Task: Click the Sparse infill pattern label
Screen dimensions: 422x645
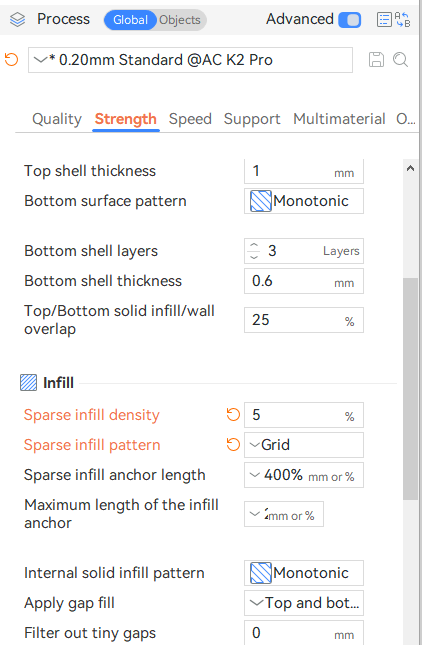Action: tap(92, 445)
